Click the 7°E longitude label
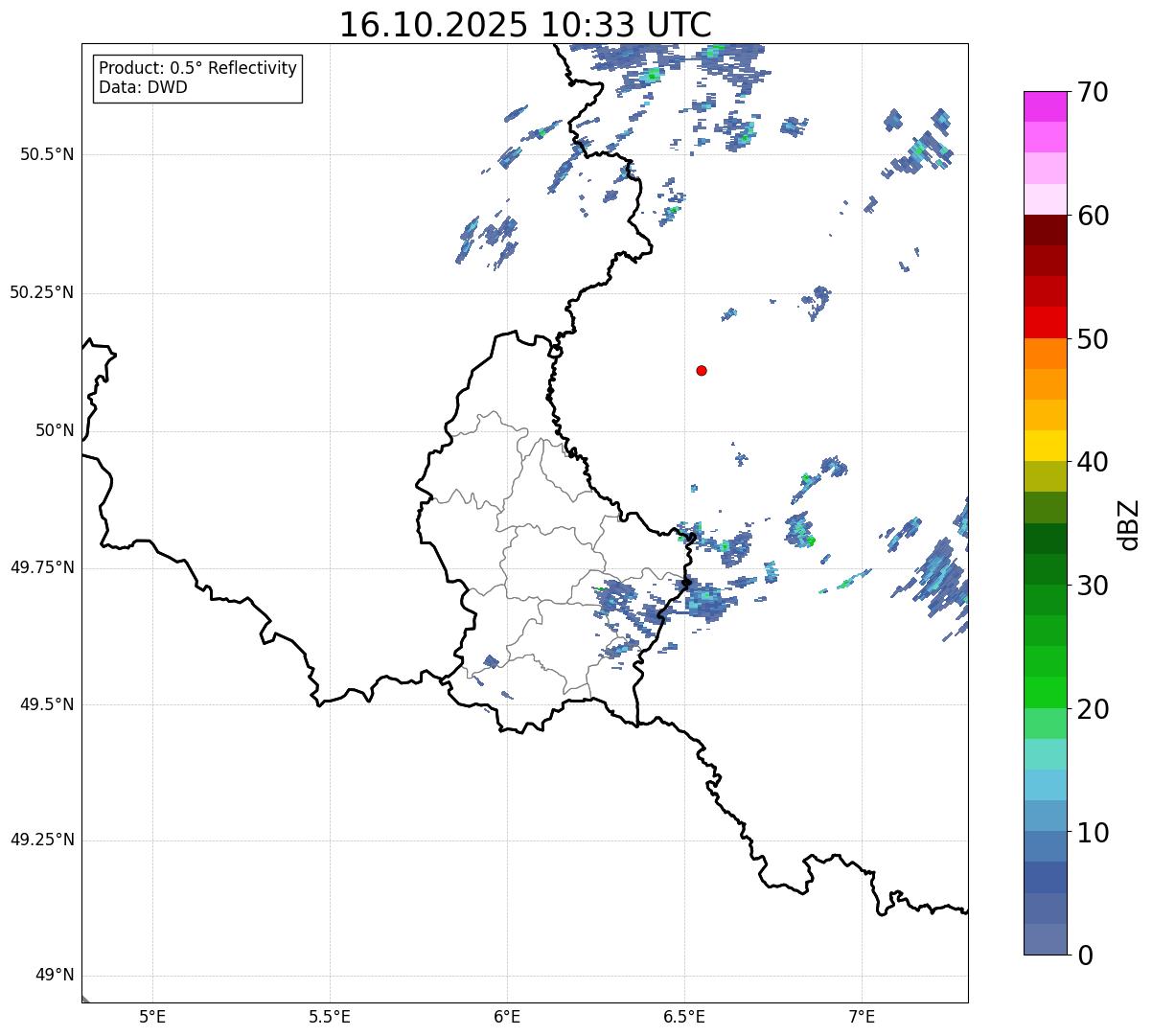The width and height of the screenshot is (1152, 1036). pos(862,1016)
